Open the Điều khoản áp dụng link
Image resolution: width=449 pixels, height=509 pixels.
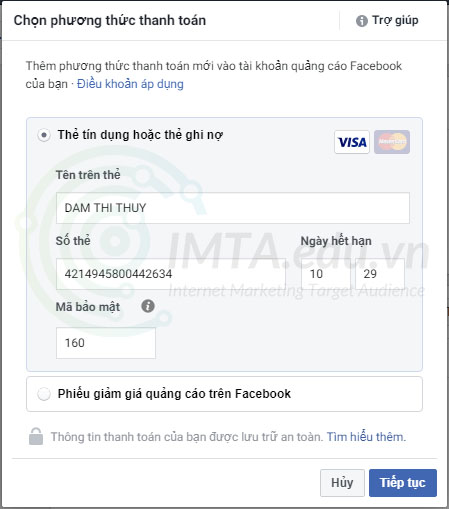pos(130,84)
